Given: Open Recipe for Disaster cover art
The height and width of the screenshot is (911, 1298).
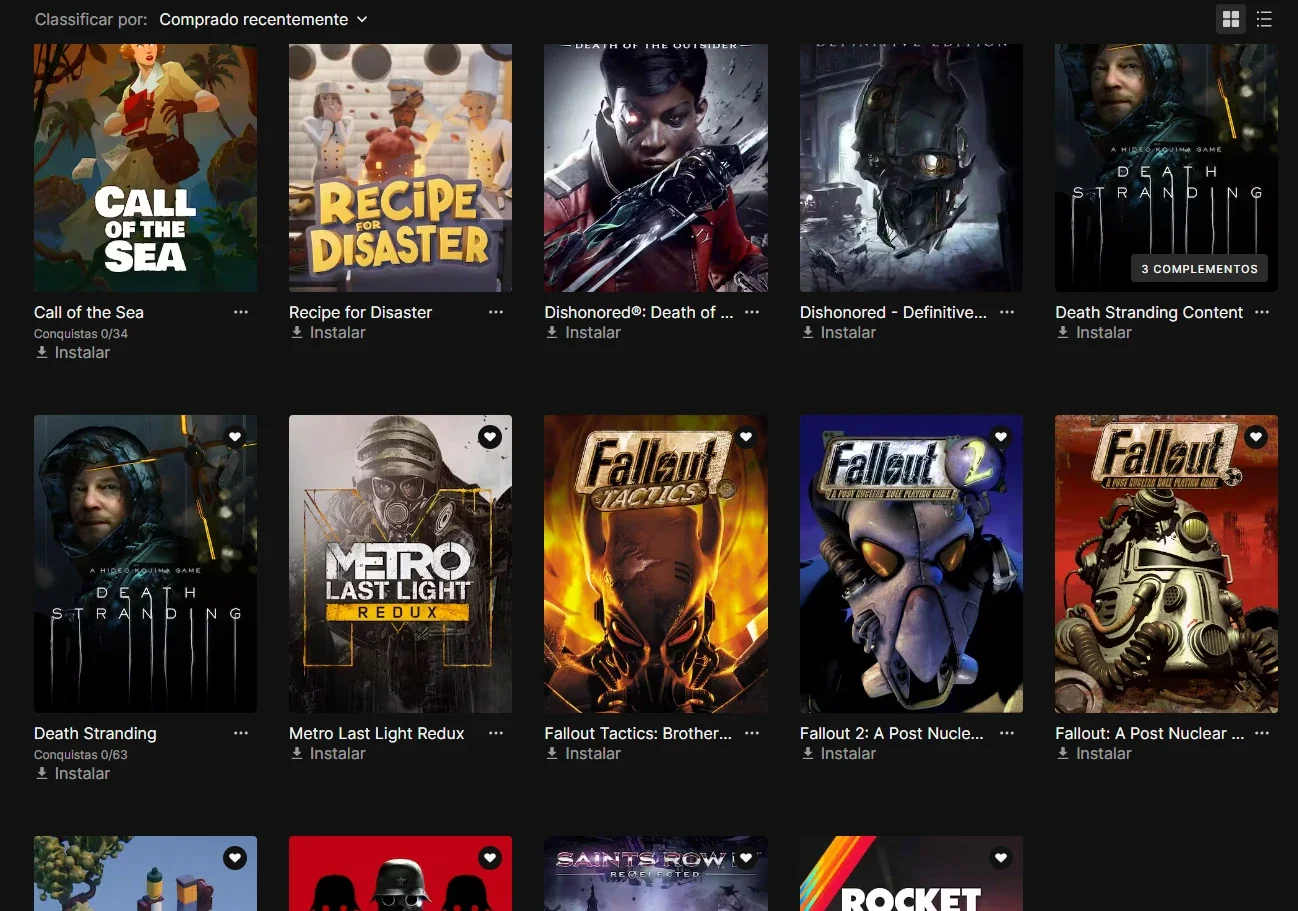Looking at the screenshot, I should [x=400, y=168].
